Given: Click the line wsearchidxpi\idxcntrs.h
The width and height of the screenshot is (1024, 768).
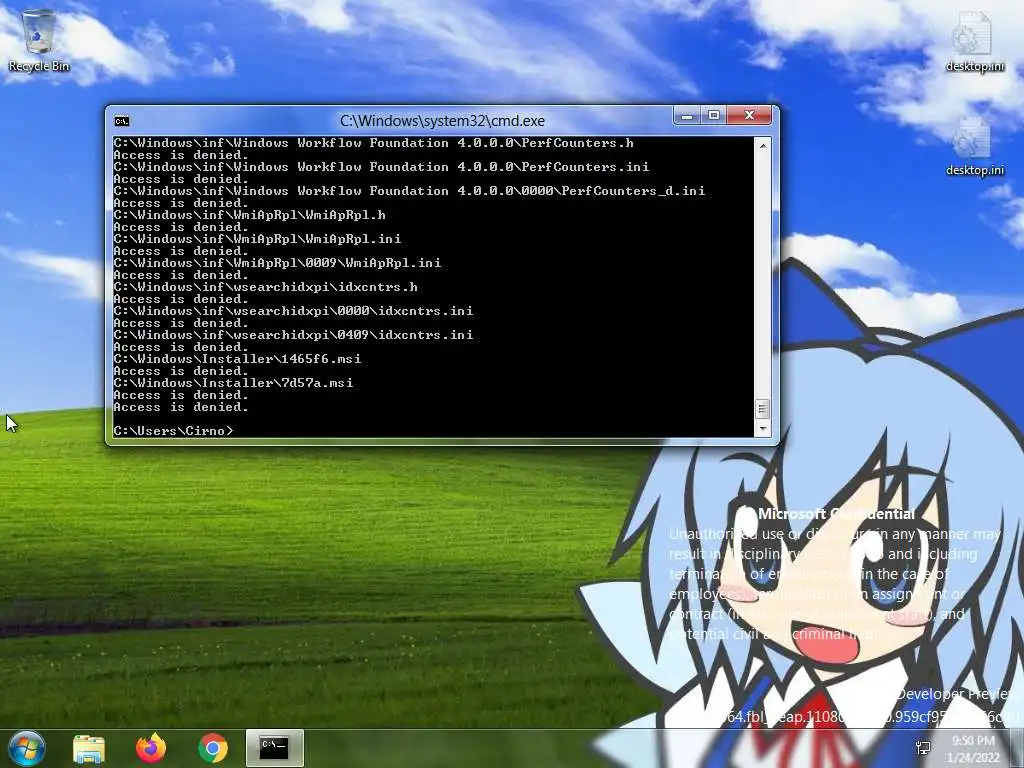Looking at the screenshot, I should click(265, 287).
